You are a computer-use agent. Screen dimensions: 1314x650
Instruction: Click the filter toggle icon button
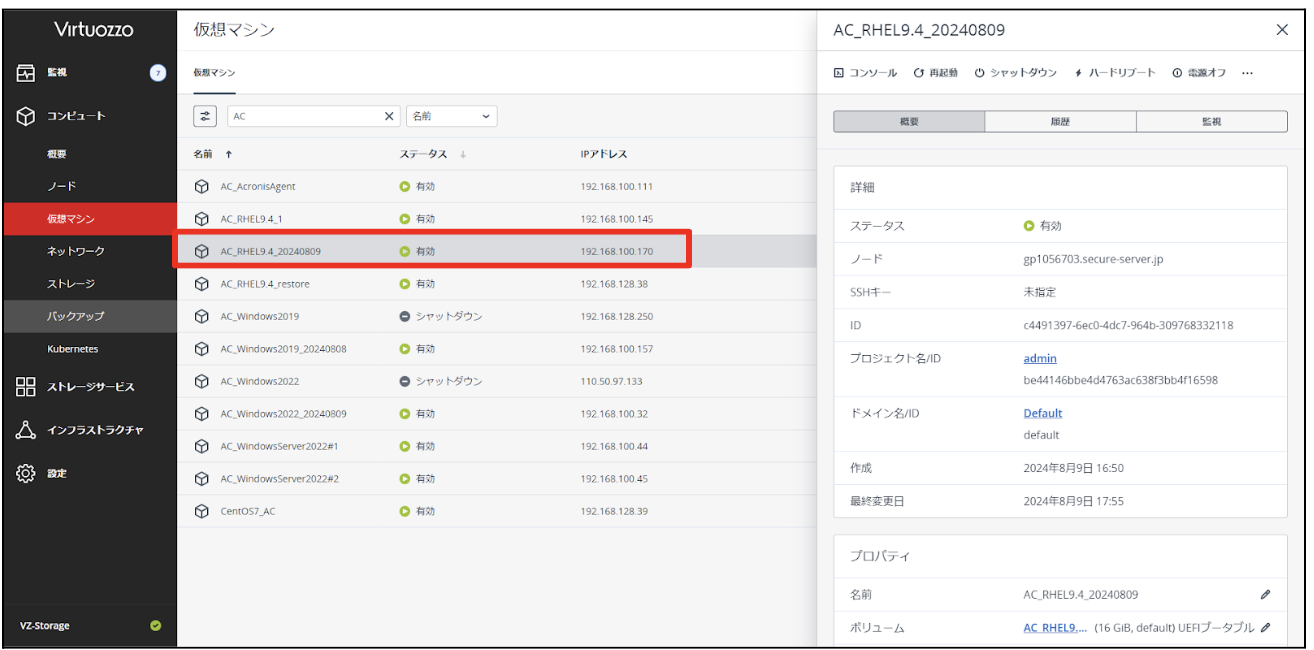pyautogui.click(x=206, y=116)
